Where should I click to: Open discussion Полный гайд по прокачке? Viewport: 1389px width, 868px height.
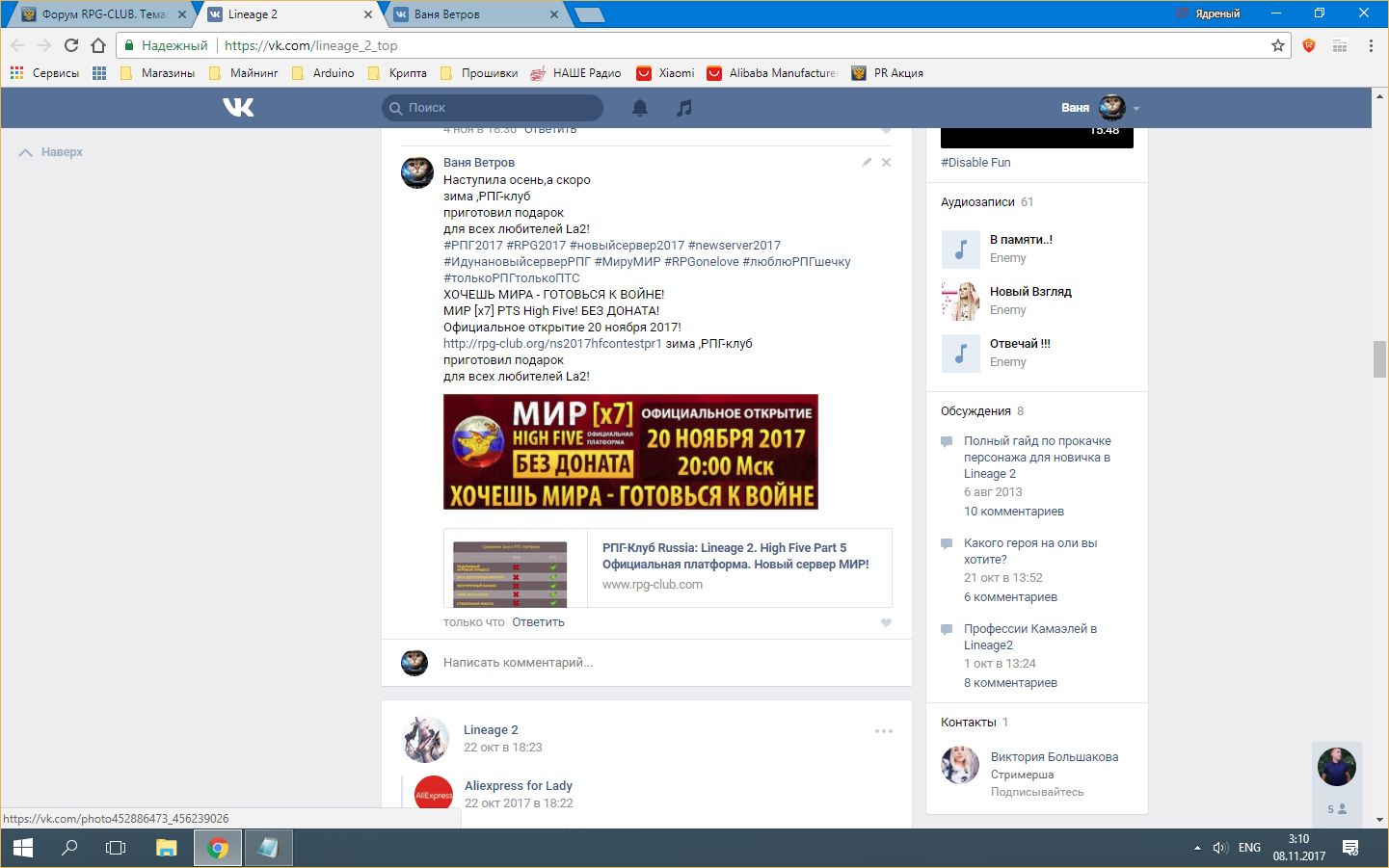click(x=1037, y=458)
